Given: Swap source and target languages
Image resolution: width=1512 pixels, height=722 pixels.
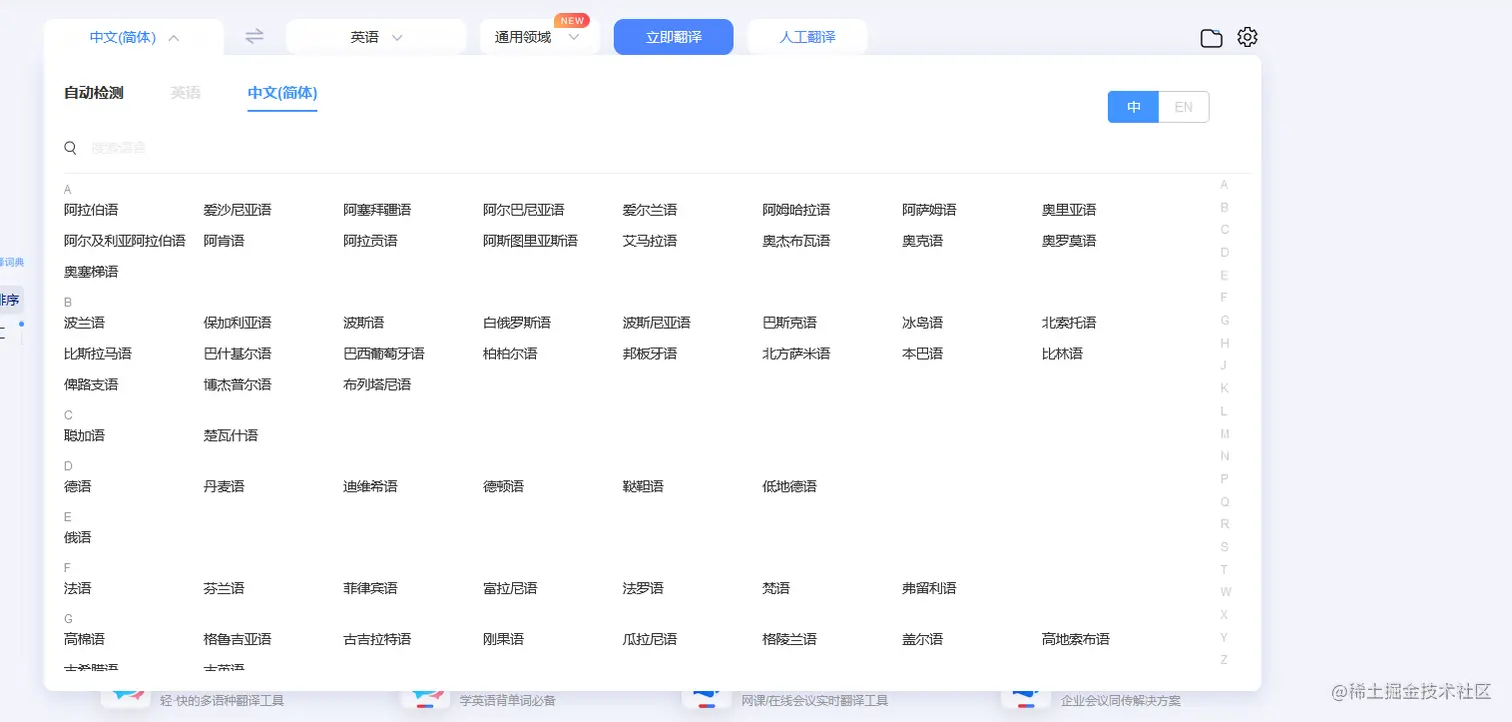Looking at the screenshot, I should (x=255, y=37).
